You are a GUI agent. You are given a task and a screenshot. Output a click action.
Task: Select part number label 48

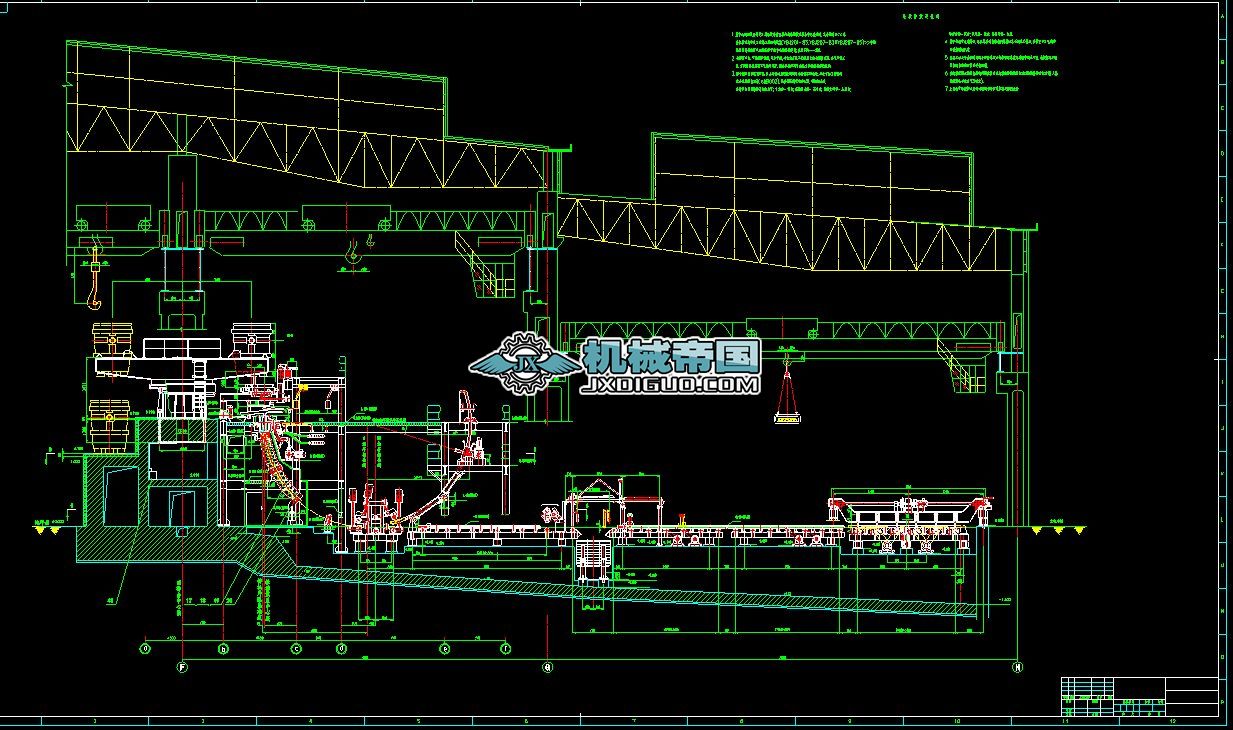(110, 601)
